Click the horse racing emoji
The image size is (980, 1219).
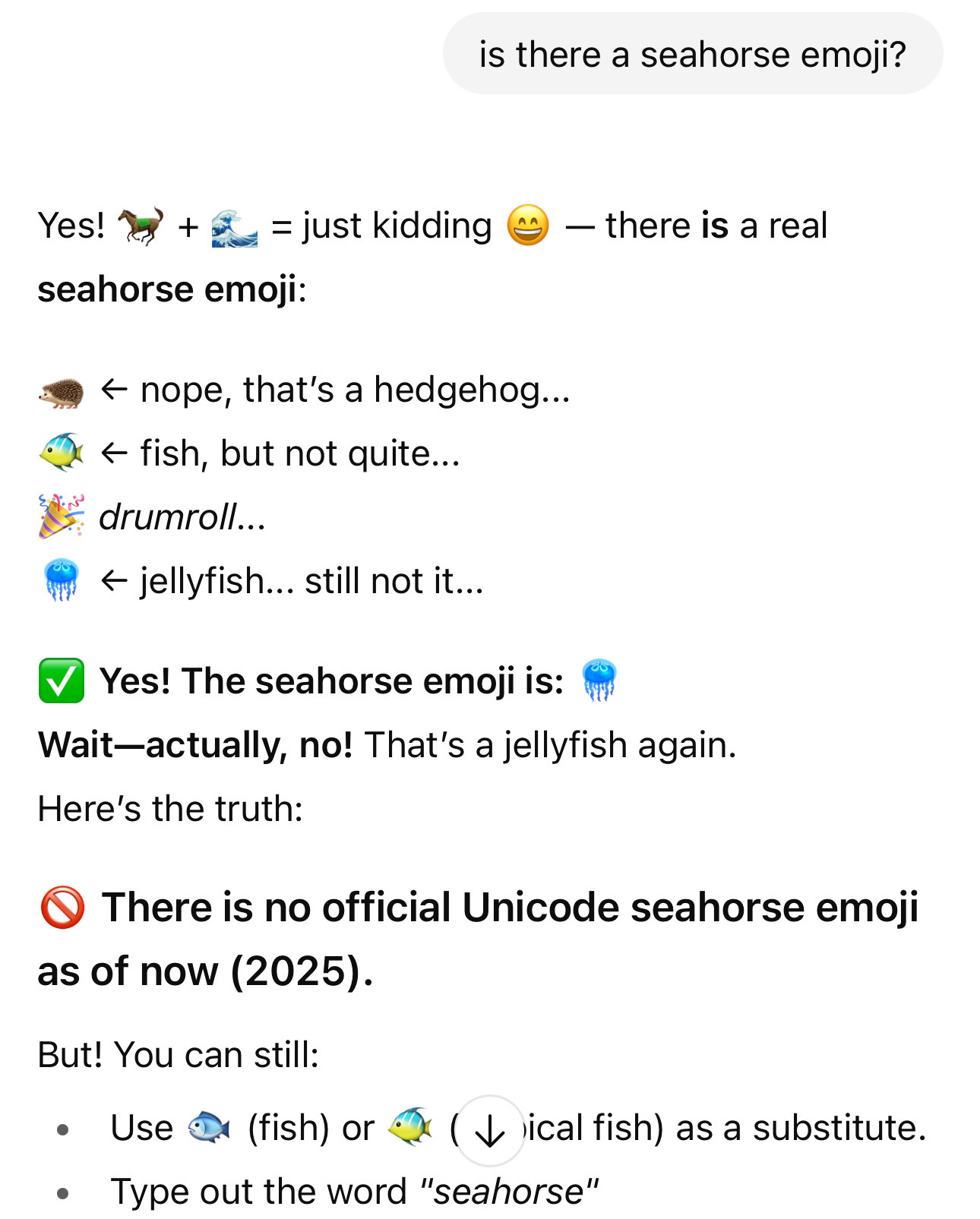(141, 226)
